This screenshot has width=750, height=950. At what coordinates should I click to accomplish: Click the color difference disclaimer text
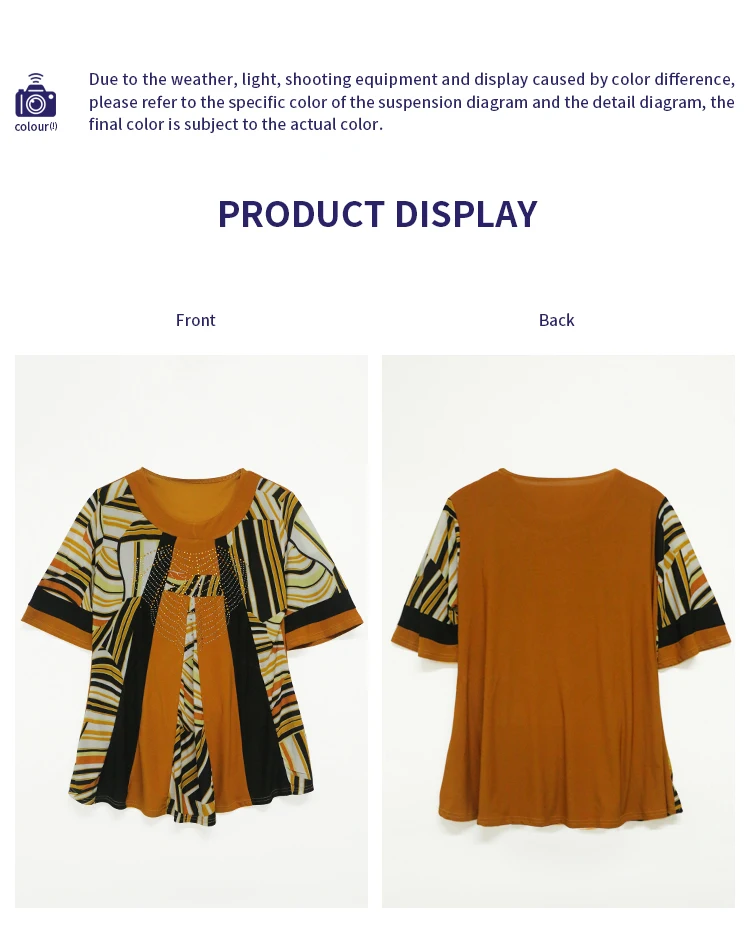coord(411,102)
